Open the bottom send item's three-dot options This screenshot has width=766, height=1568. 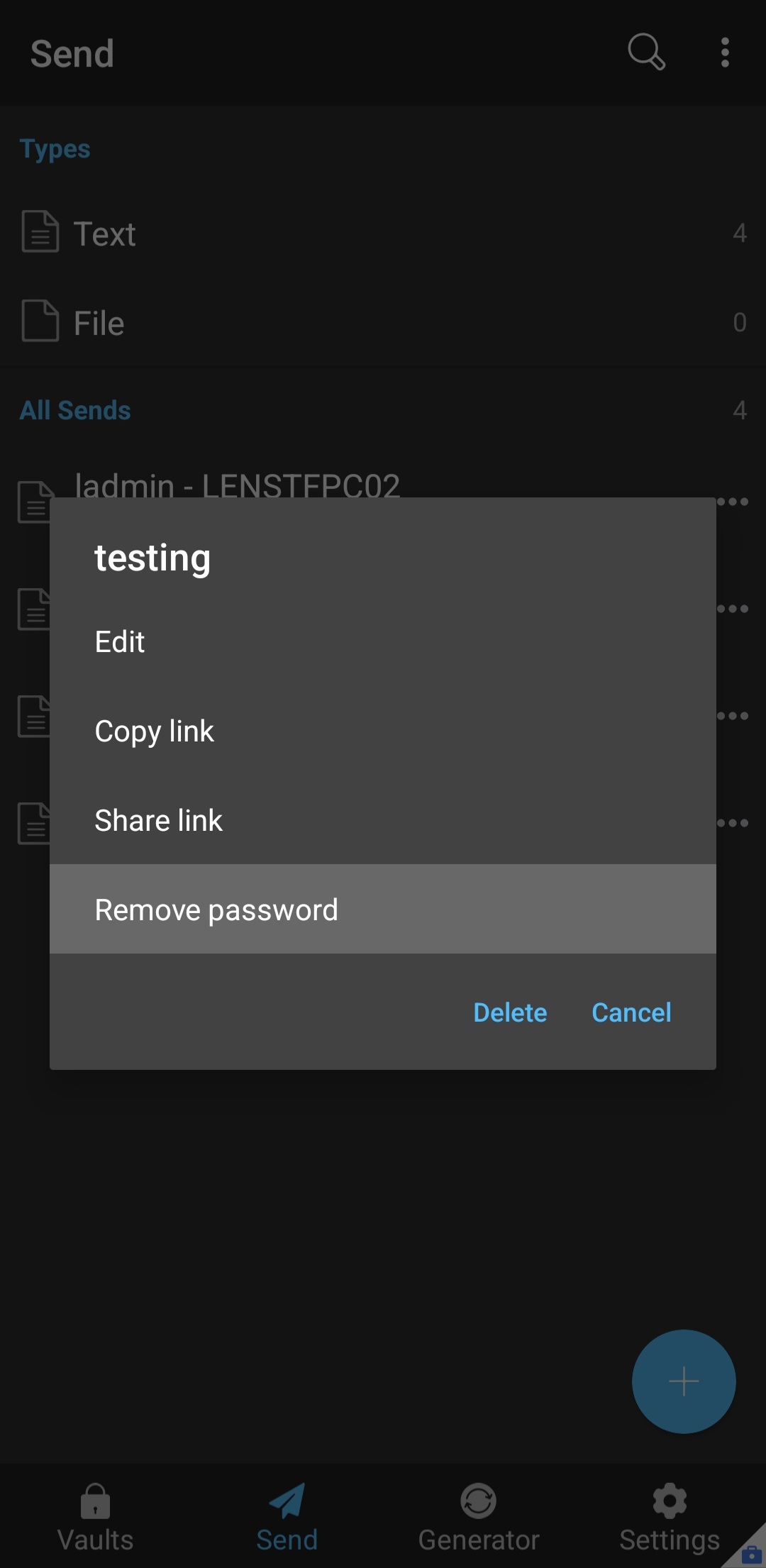tap(734, 822)
